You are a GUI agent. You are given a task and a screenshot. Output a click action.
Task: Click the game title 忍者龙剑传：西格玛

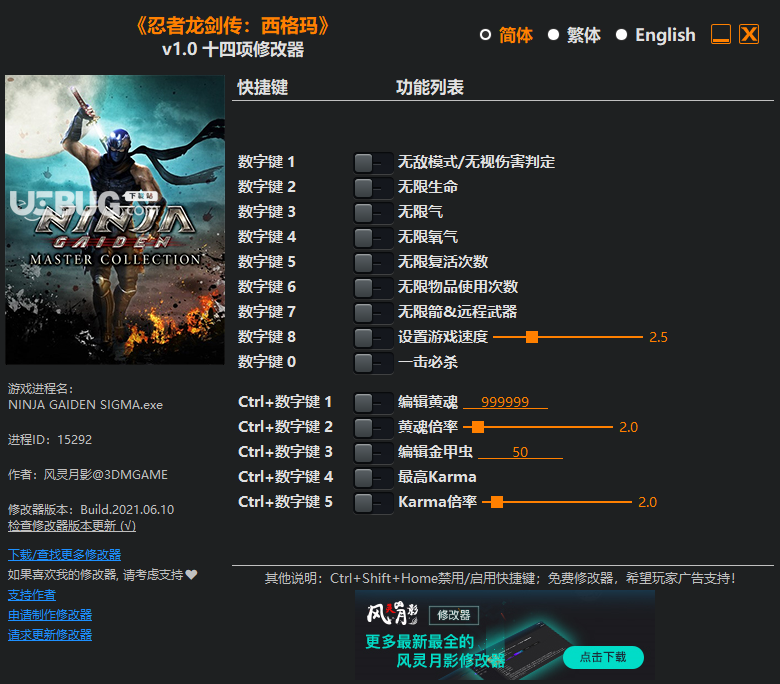(x=232, y=26)
